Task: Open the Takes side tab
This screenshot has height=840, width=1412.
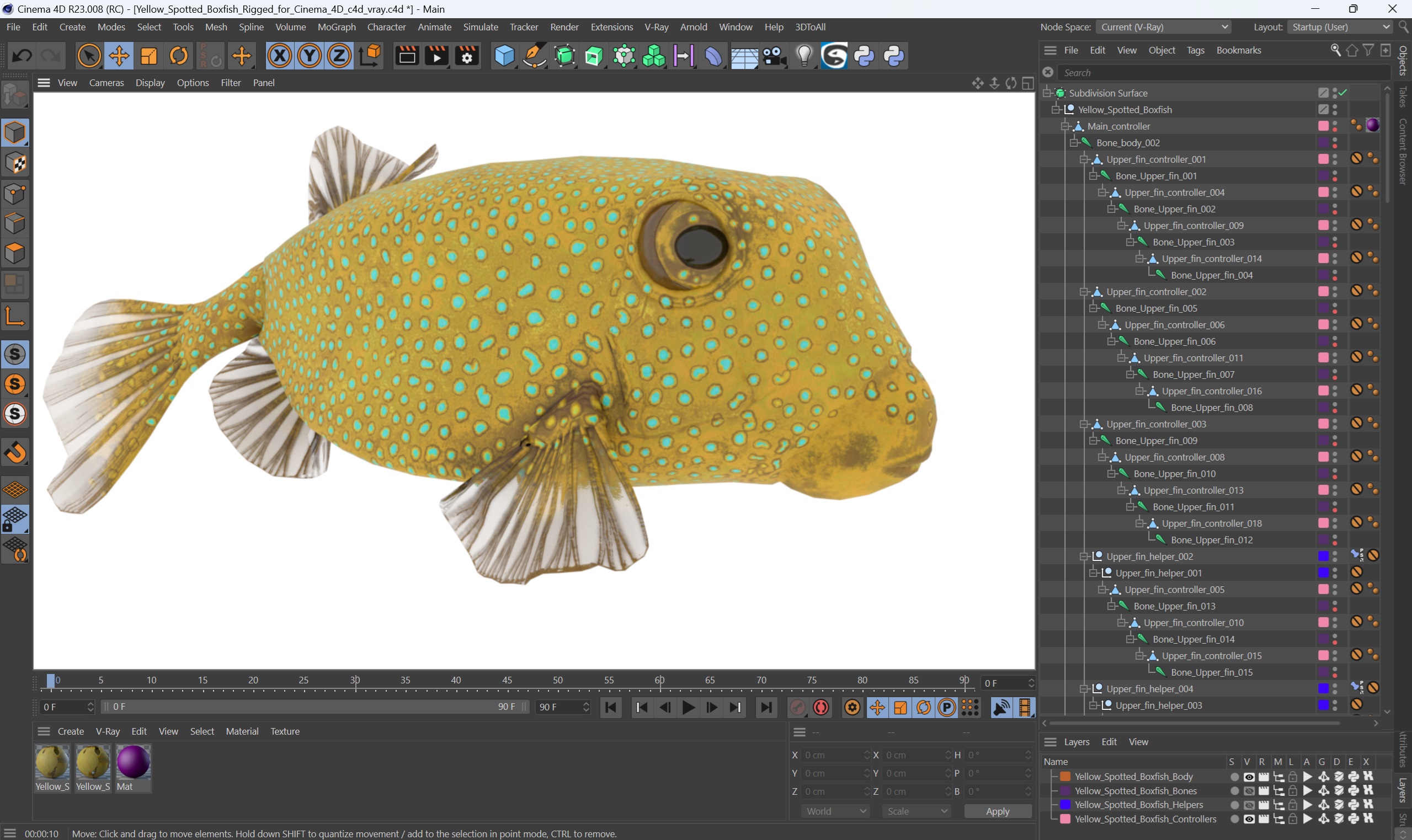Action: tap(1403, 97)
